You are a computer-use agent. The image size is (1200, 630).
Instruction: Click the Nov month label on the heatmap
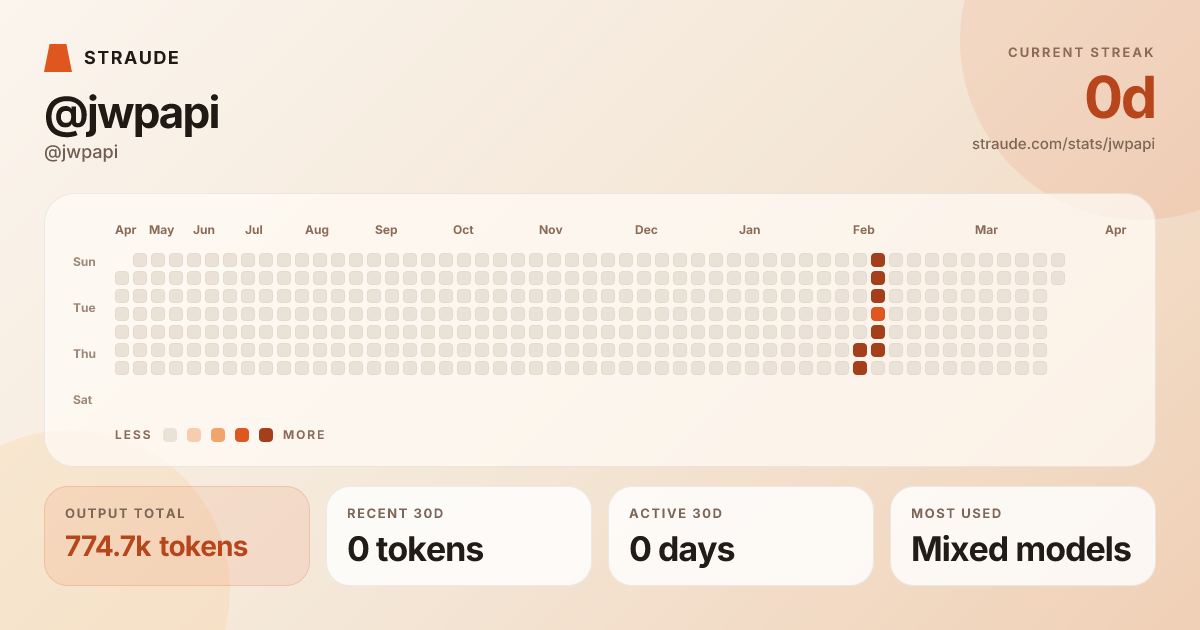(x=551, y=230)
